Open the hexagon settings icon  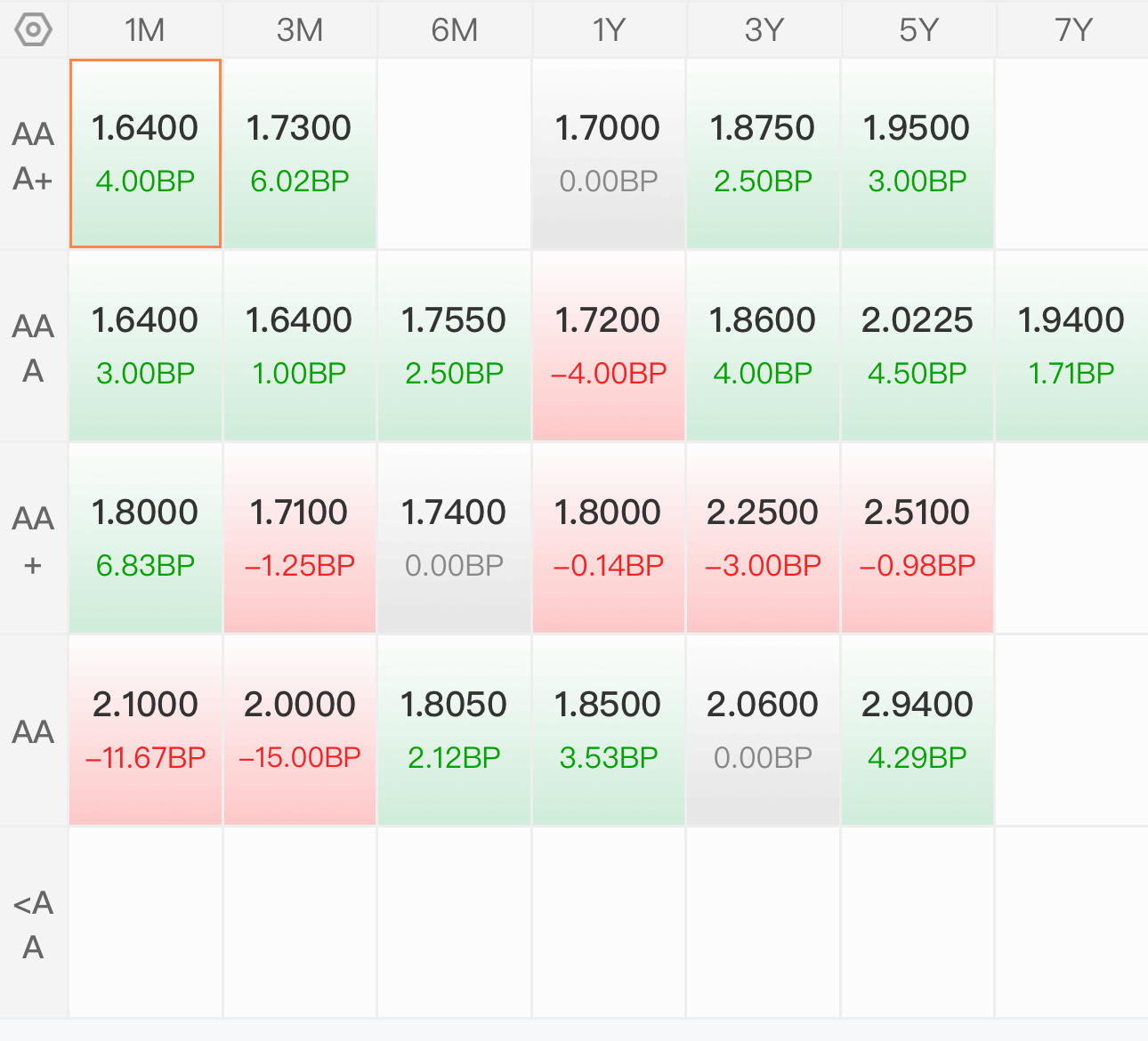pyautogui.click(x=34, y=29)
